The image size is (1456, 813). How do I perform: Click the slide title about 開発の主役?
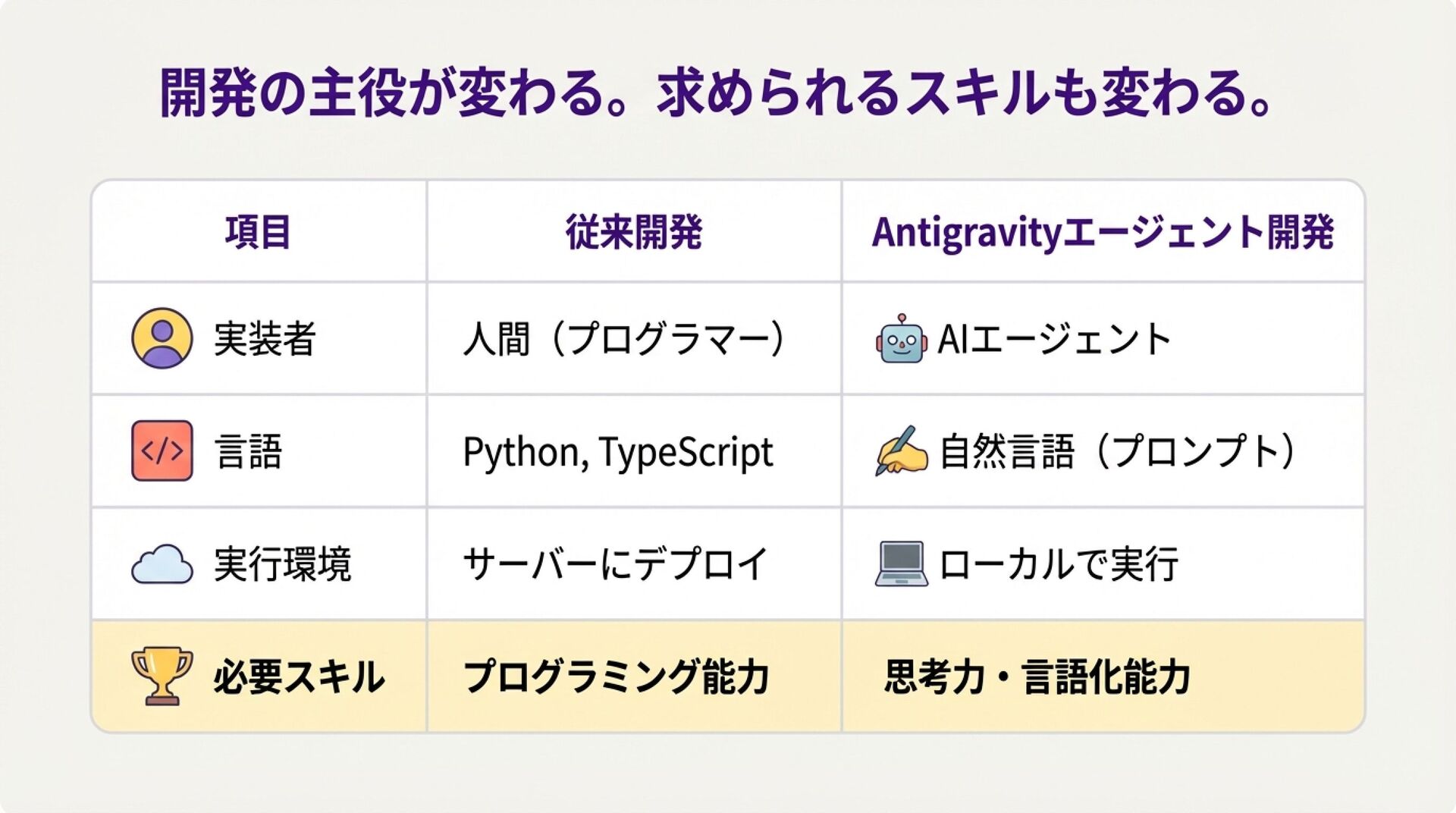pyautogui.click(x=716, y=94)
